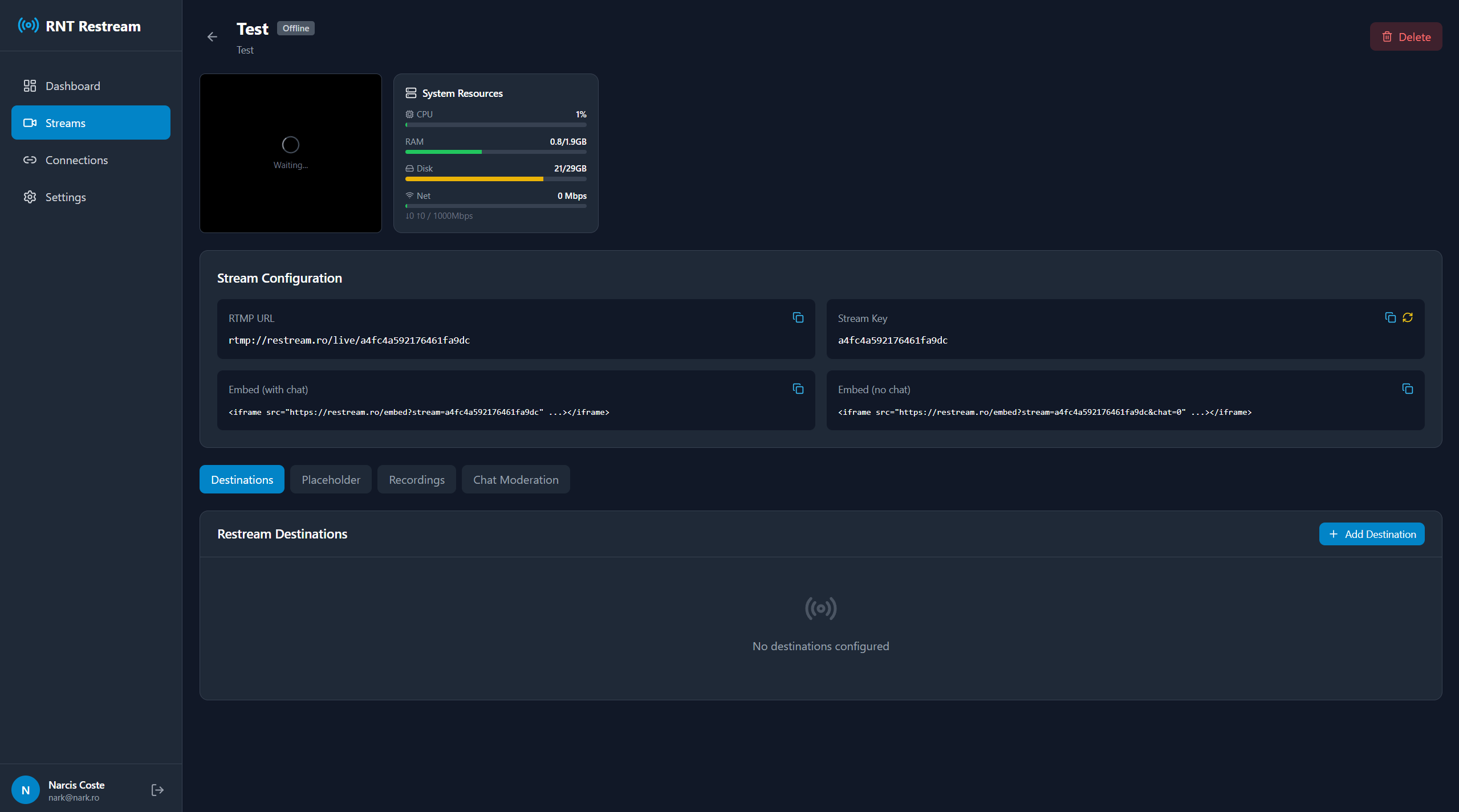Click the Add Destination button
The height and width of the screenshot is (812, 1459).
tap(1371, 533)
